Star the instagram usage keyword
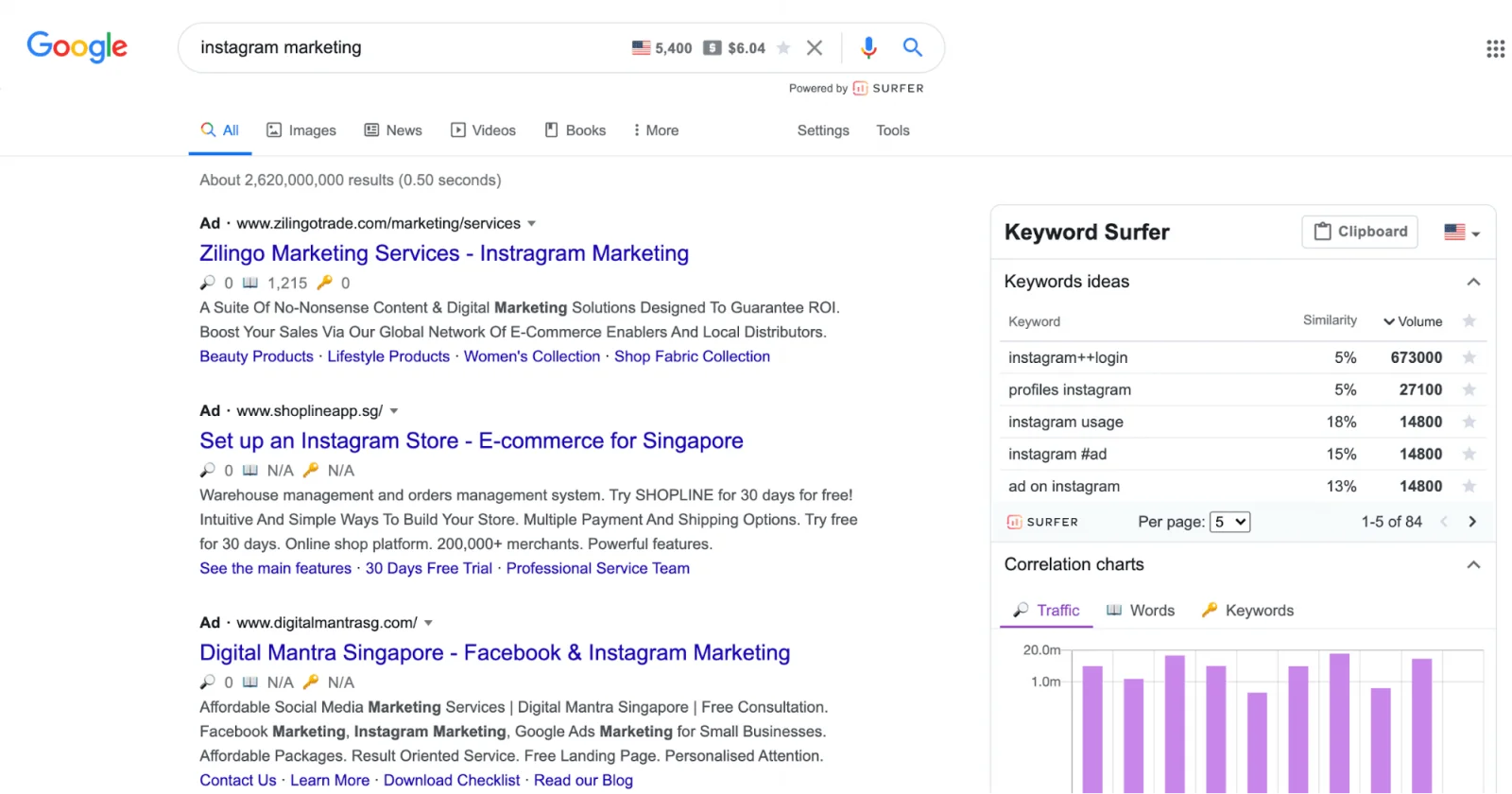This screenshot has width=1512, height=794. pyautogui.click(x=1469, y=422)
